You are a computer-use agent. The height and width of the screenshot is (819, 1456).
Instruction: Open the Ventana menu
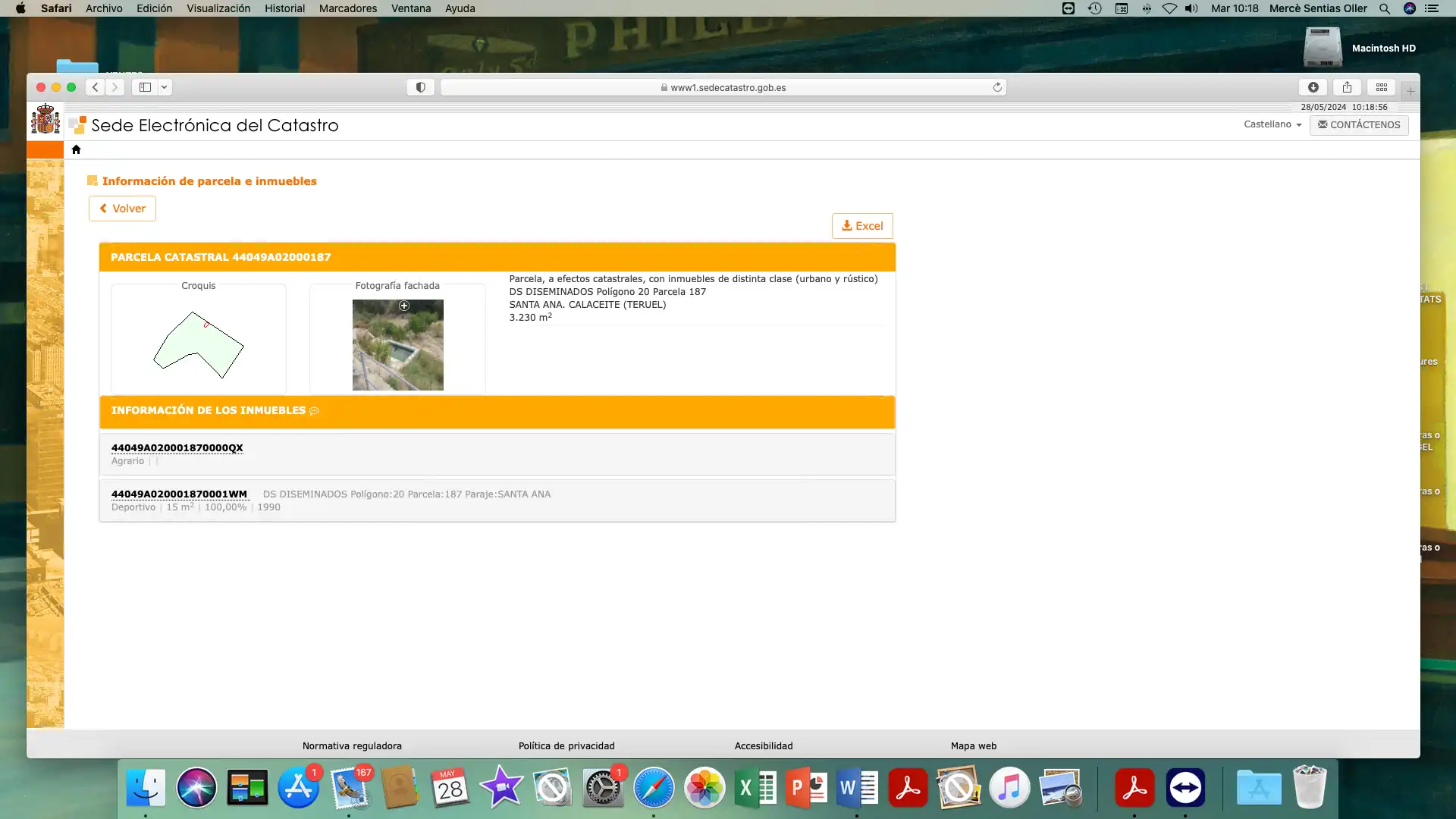[411, 8]
